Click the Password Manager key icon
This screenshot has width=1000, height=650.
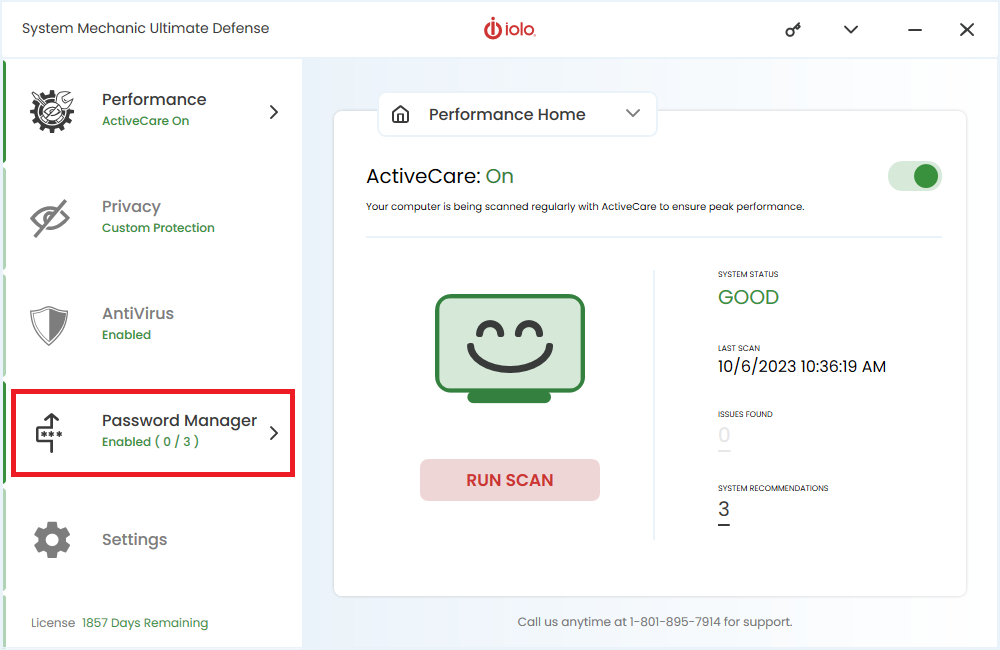49,432
